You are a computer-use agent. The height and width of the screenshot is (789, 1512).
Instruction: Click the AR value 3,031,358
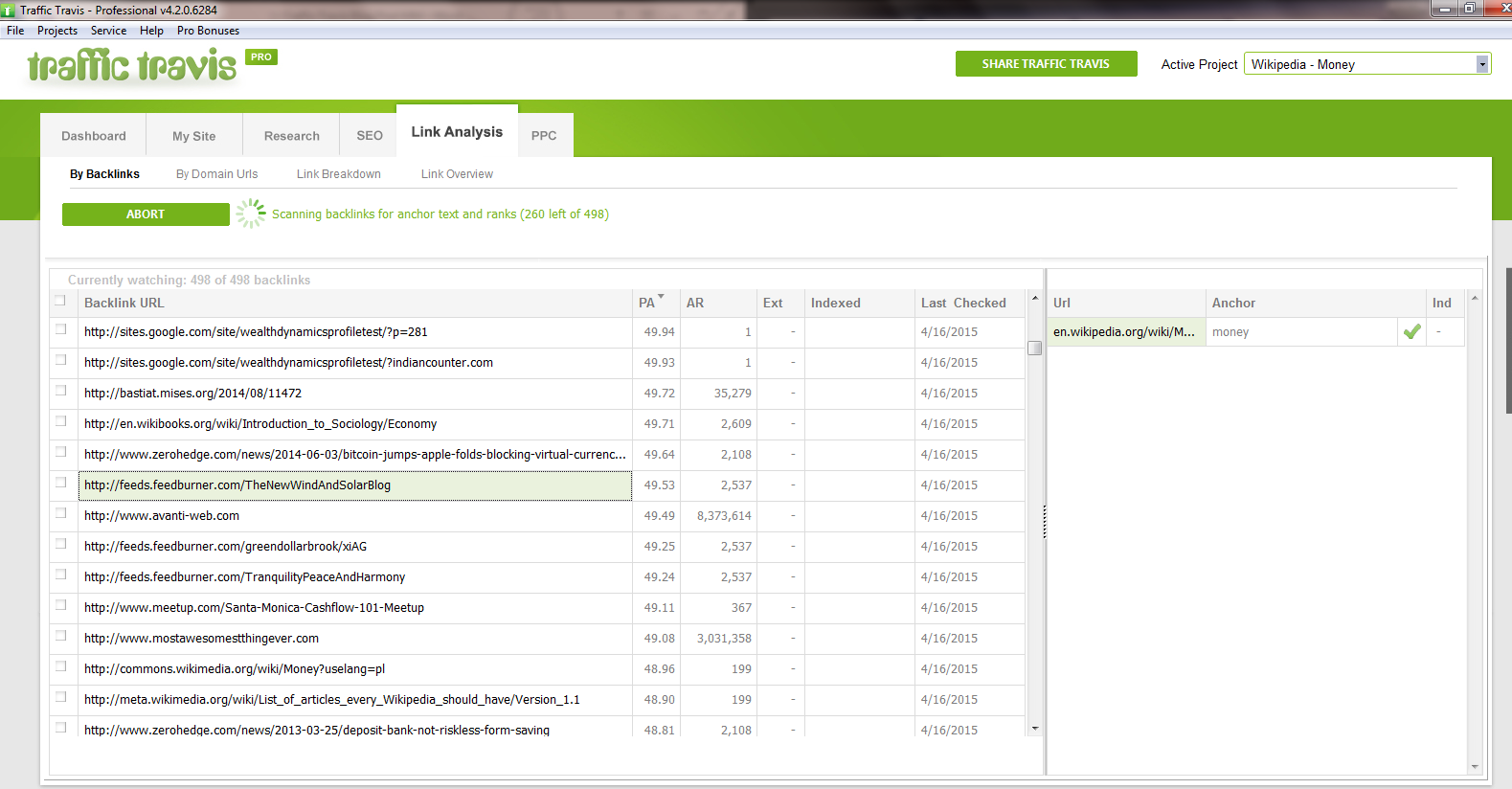click(x=724, y=639)
